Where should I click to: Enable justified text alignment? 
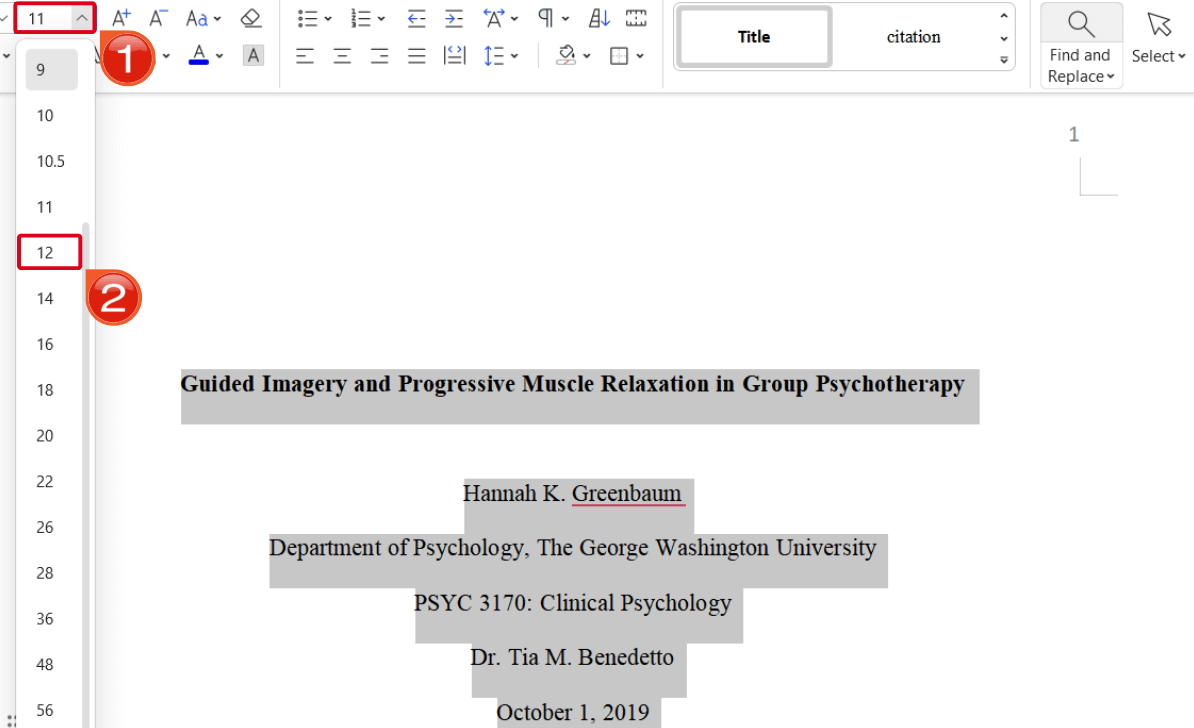[x=416, y=55]
